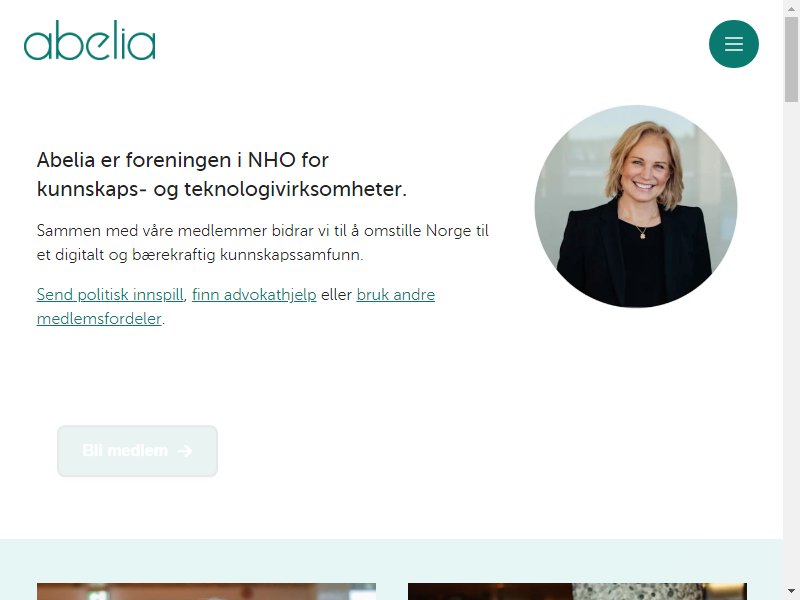
Task: Follow the finn advokathjelp link
Action: tap(254, 295)
